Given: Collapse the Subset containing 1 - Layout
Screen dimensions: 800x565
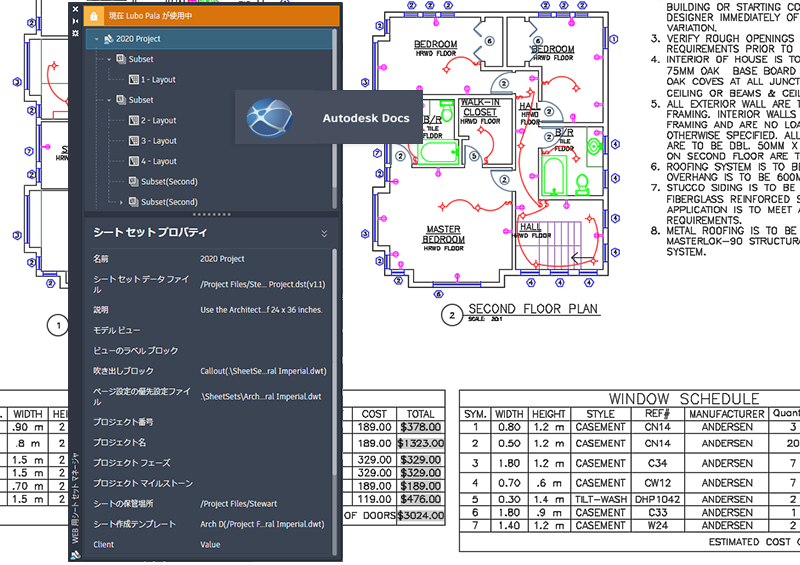Looking at the screenshot, I should click(x=109, y=59).
